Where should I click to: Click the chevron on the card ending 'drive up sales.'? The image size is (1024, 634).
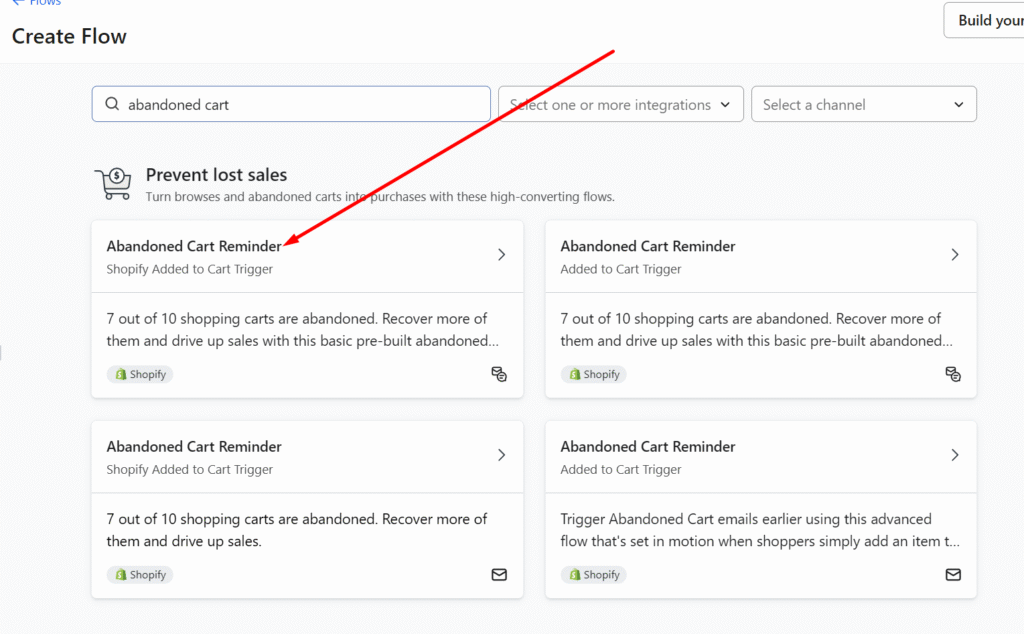click(x=501, y=455)
